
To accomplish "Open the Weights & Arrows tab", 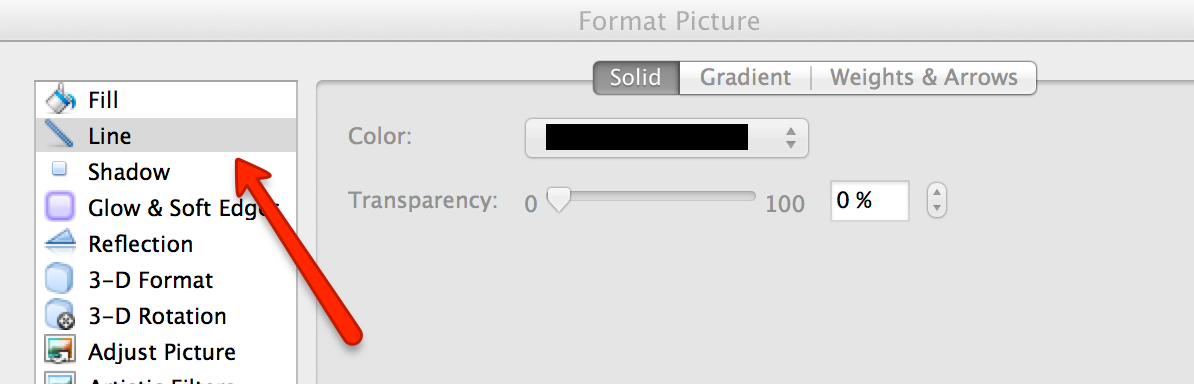I will point(924,78).
